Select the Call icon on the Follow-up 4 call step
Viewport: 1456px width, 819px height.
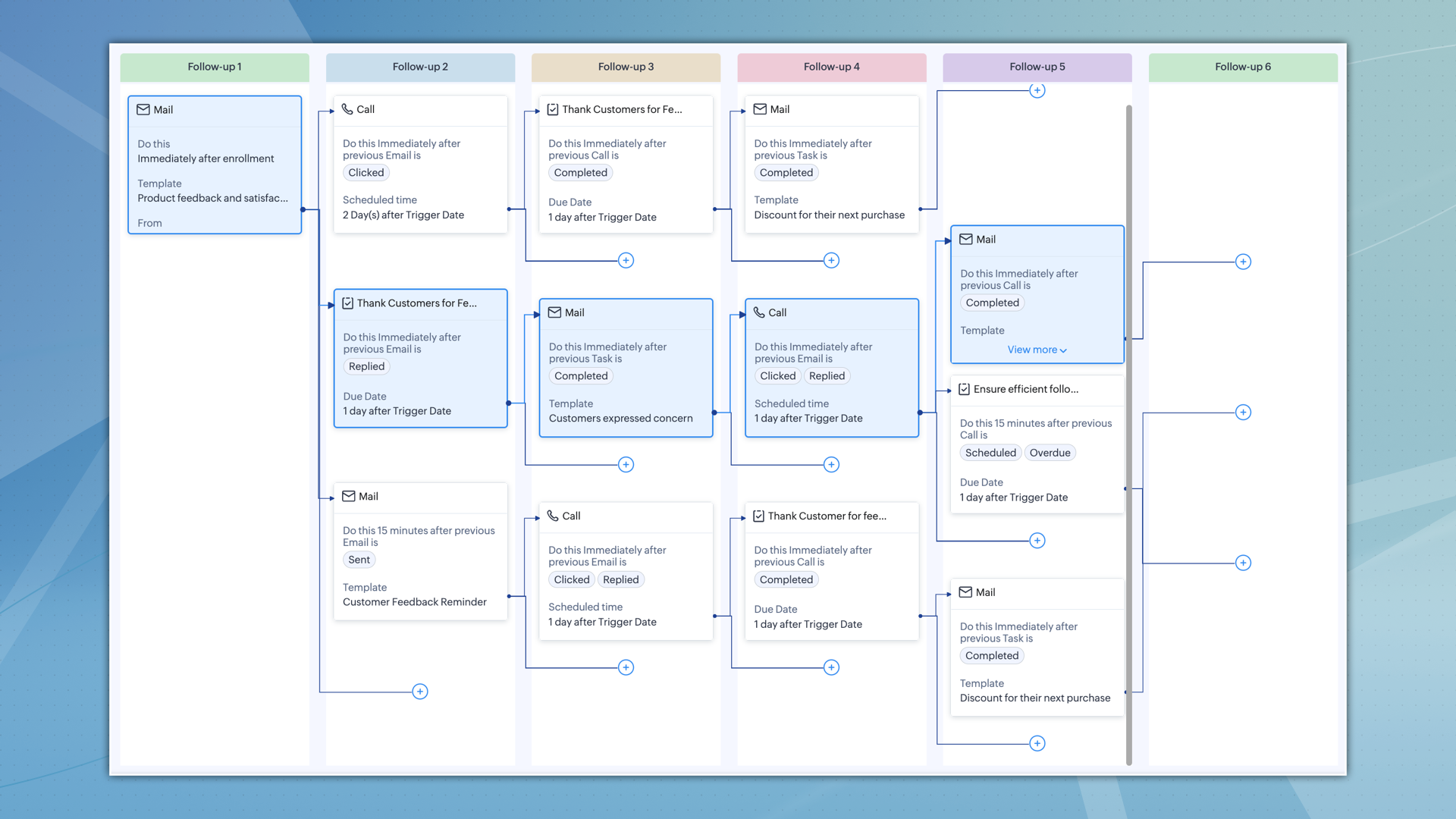tap(759, 312)
